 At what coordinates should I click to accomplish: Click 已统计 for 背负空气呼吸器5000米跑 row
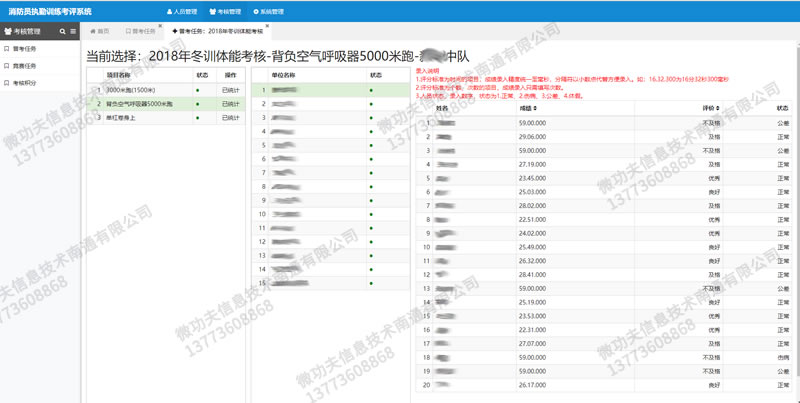(x=231, y=104)
